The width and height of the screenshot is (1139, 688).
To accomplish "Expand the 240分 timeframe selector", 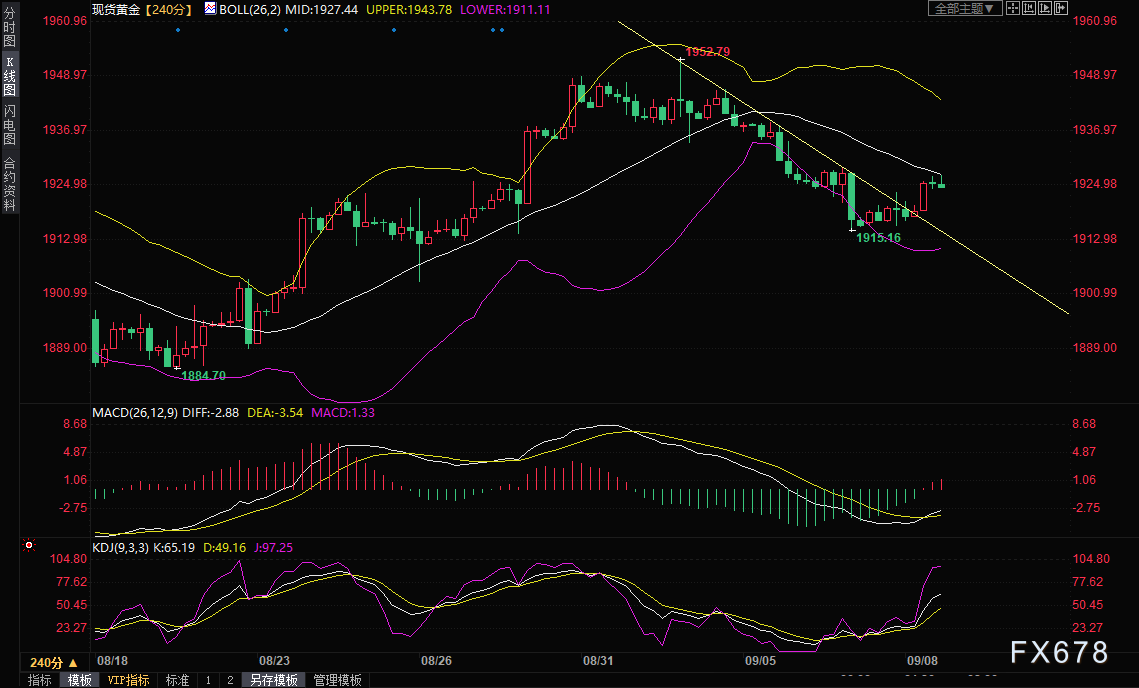I will [x=54, y=662].
